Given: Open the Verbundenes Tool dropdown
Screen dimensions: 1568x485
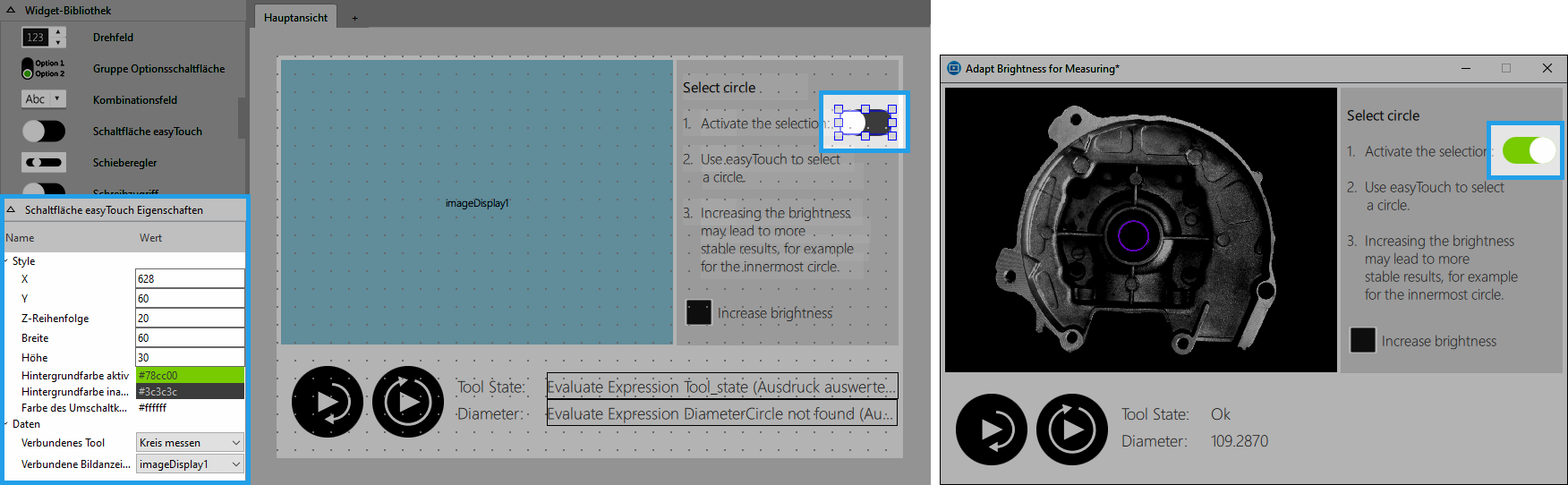Looking at the screenshot, I should [x=190, y=443].
